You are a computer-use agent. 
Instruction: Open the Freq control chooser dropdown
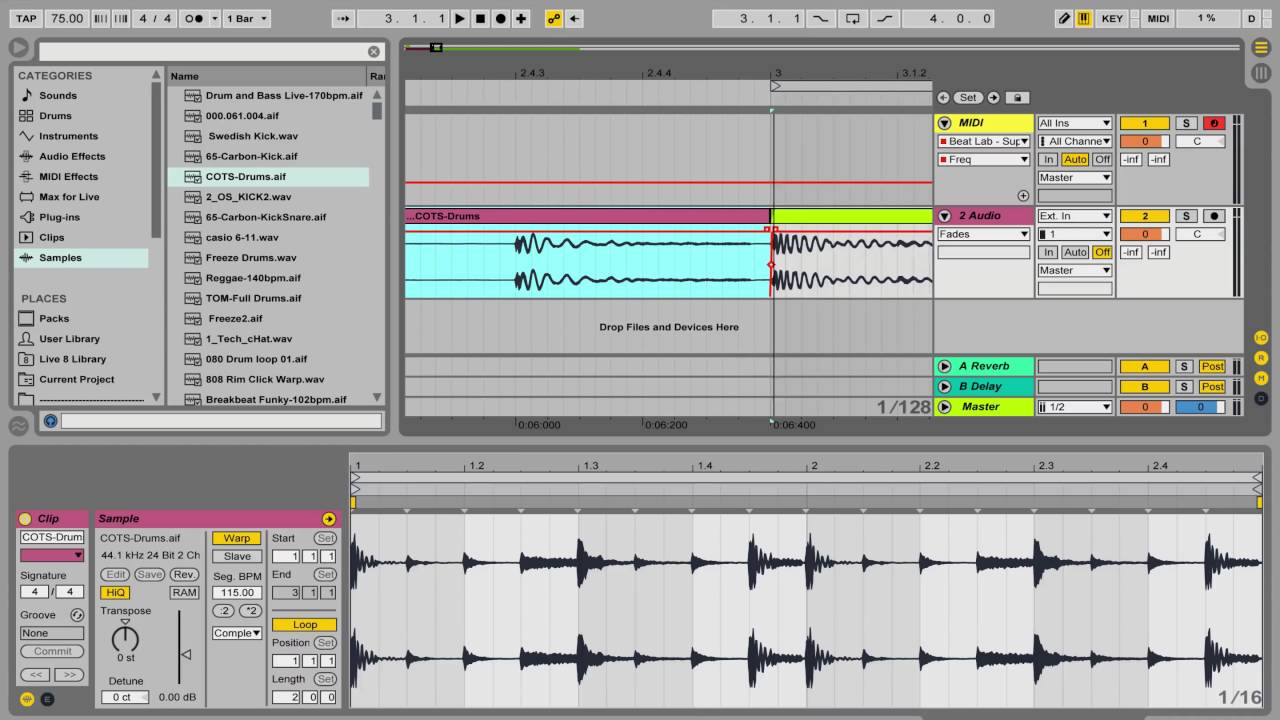pyautogui.click(x=983, y=159)
